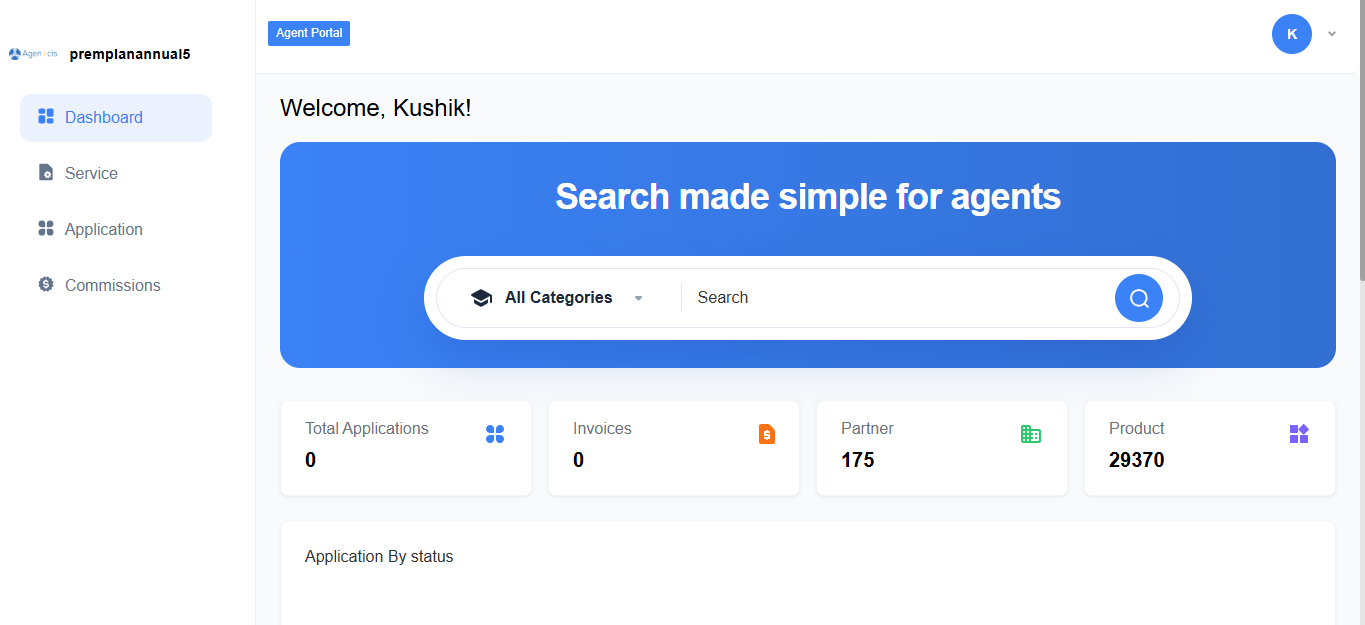The image size is (1365, 625).
Task: Click the Service document icon
Action: coord(46,173)
